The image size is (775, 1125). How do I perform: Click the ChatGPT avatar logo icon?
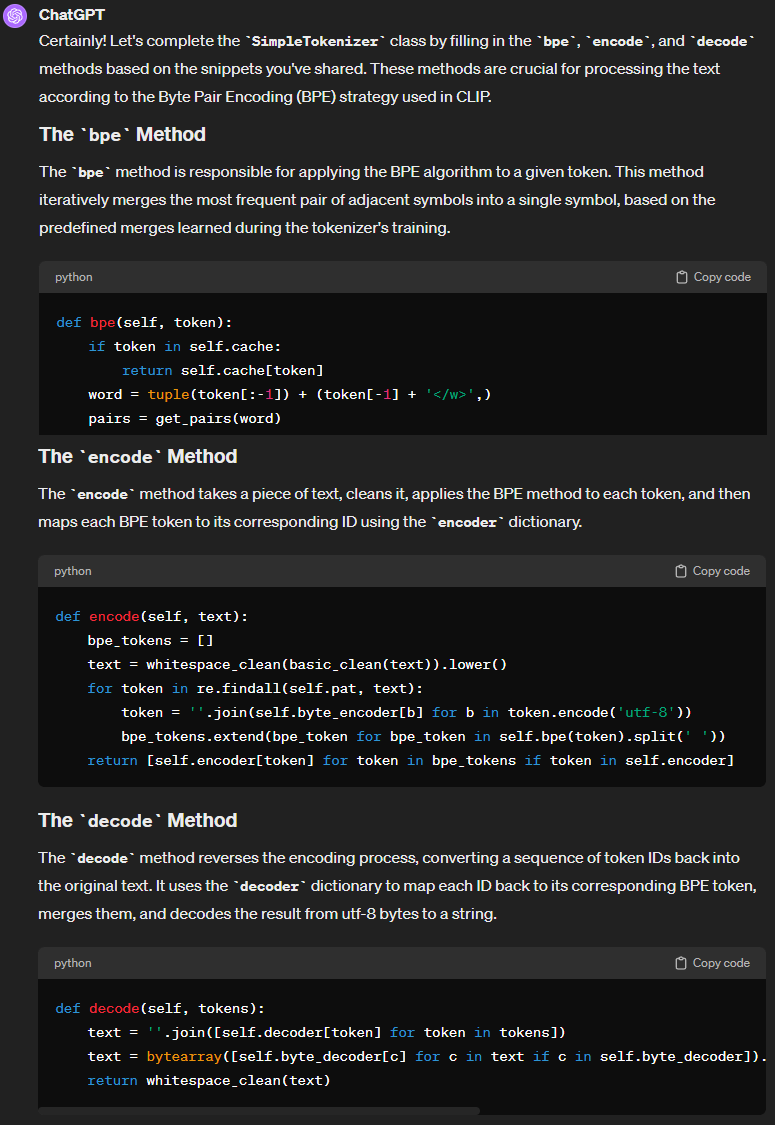15,15
